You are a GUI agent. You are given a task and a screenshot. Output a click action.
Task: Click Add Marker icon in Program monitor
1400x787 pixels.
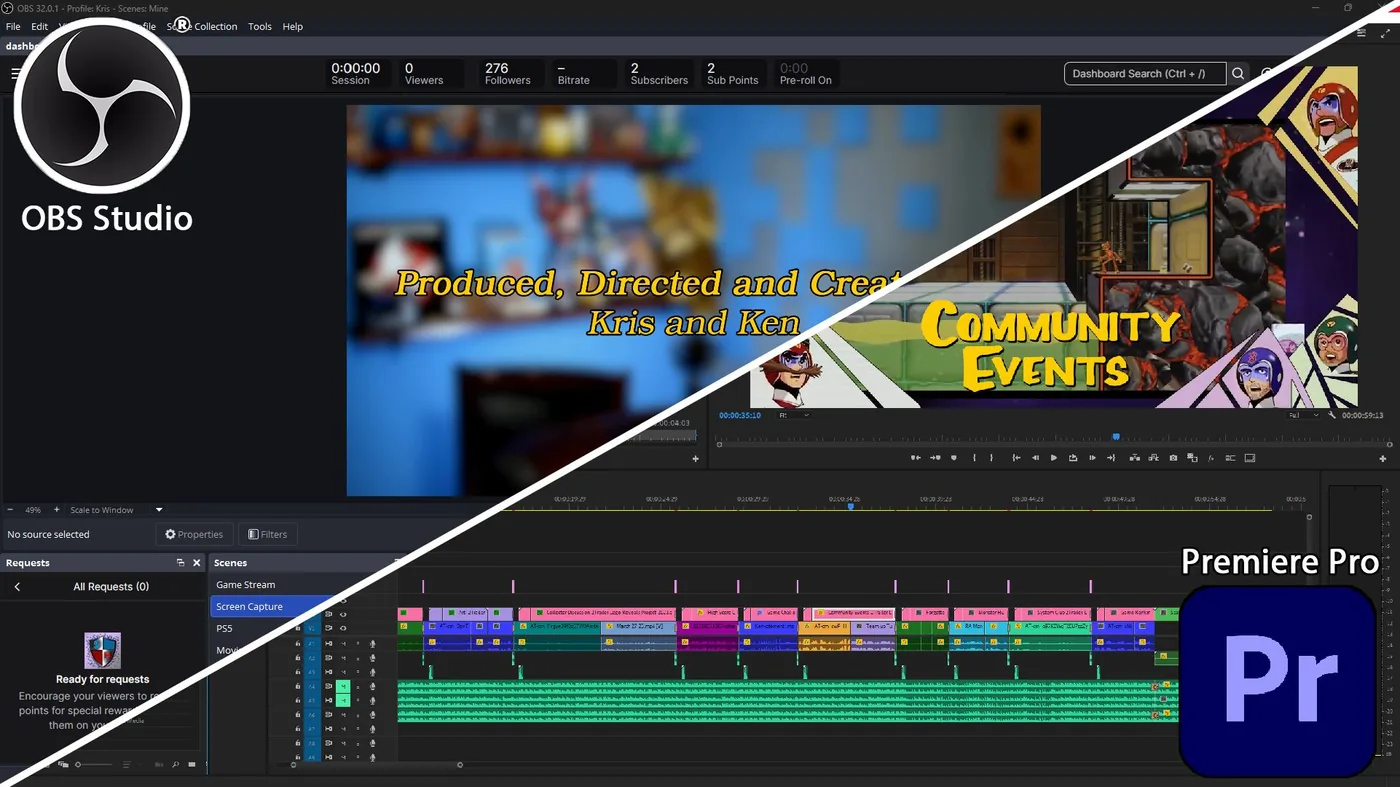tap(954, 458)
